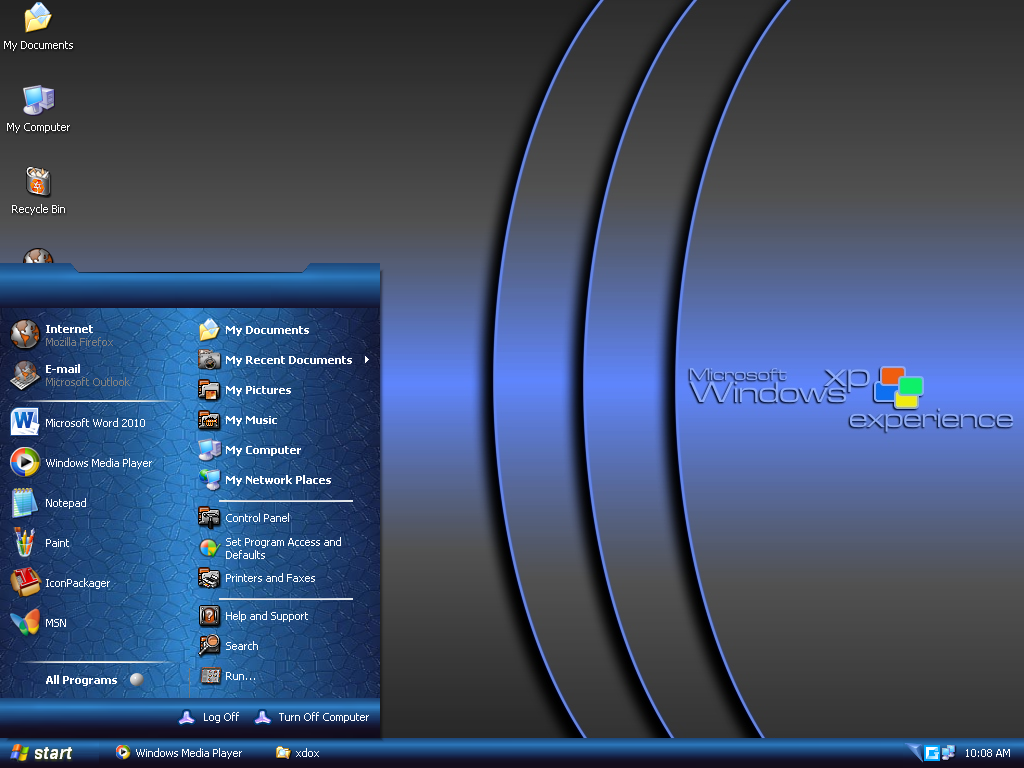Click Internet menu entry label
The width and height of the screenshot is (1024, 768).
click(x=69, y=329)
